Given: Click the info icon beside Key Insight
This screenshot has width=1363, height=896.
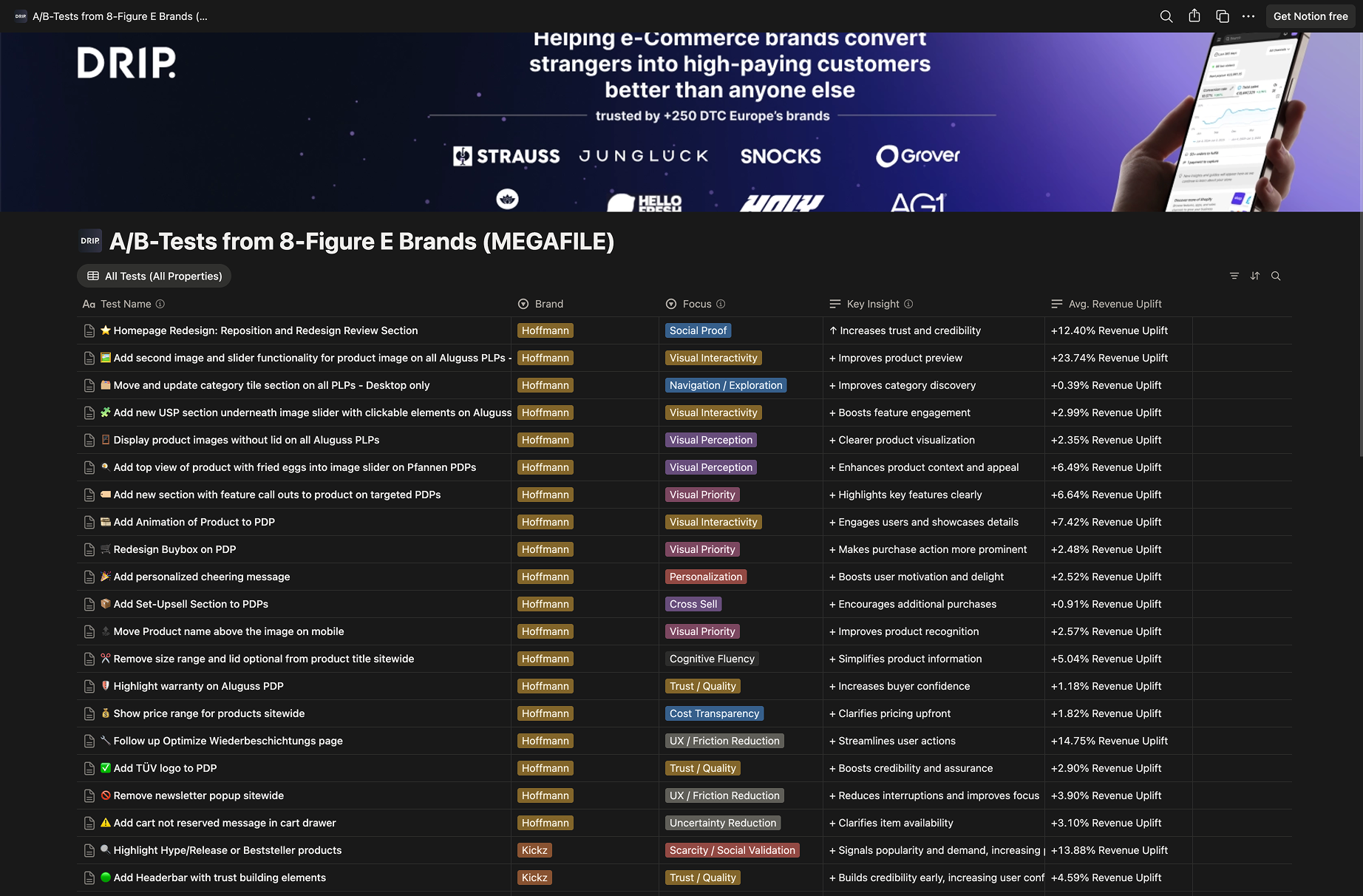Looking at the screenshot, I should click(x=908, y=304).
